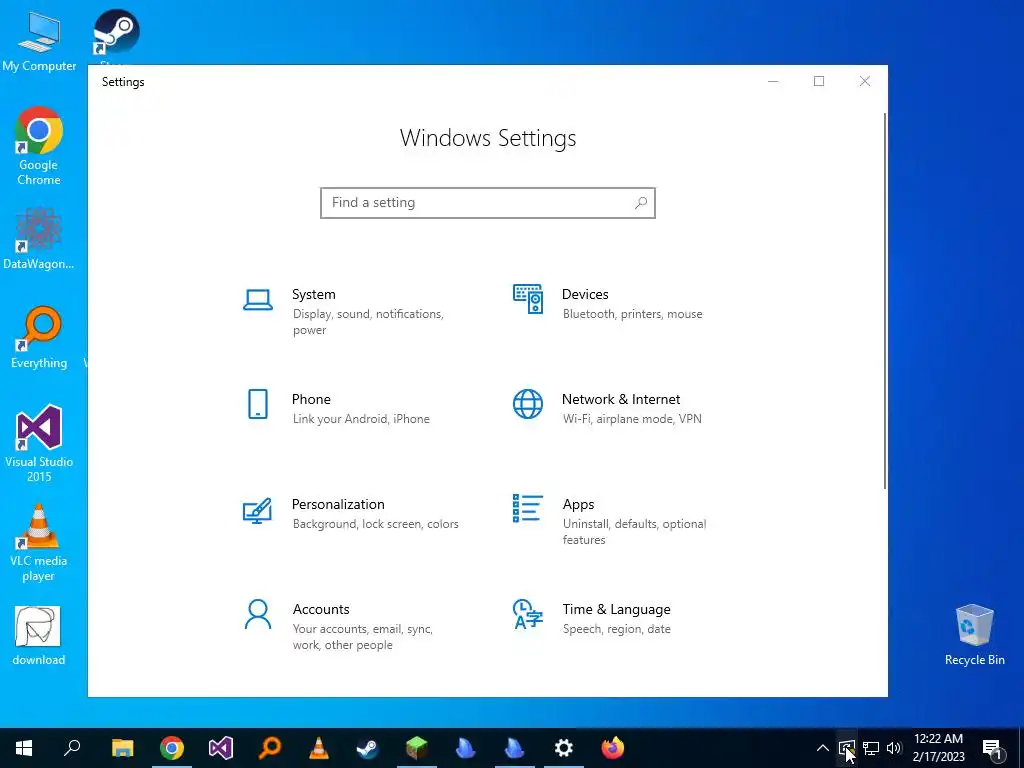
Task: Select the Google Chrome desktop shortcut
Action: click(x=39, y=146)
